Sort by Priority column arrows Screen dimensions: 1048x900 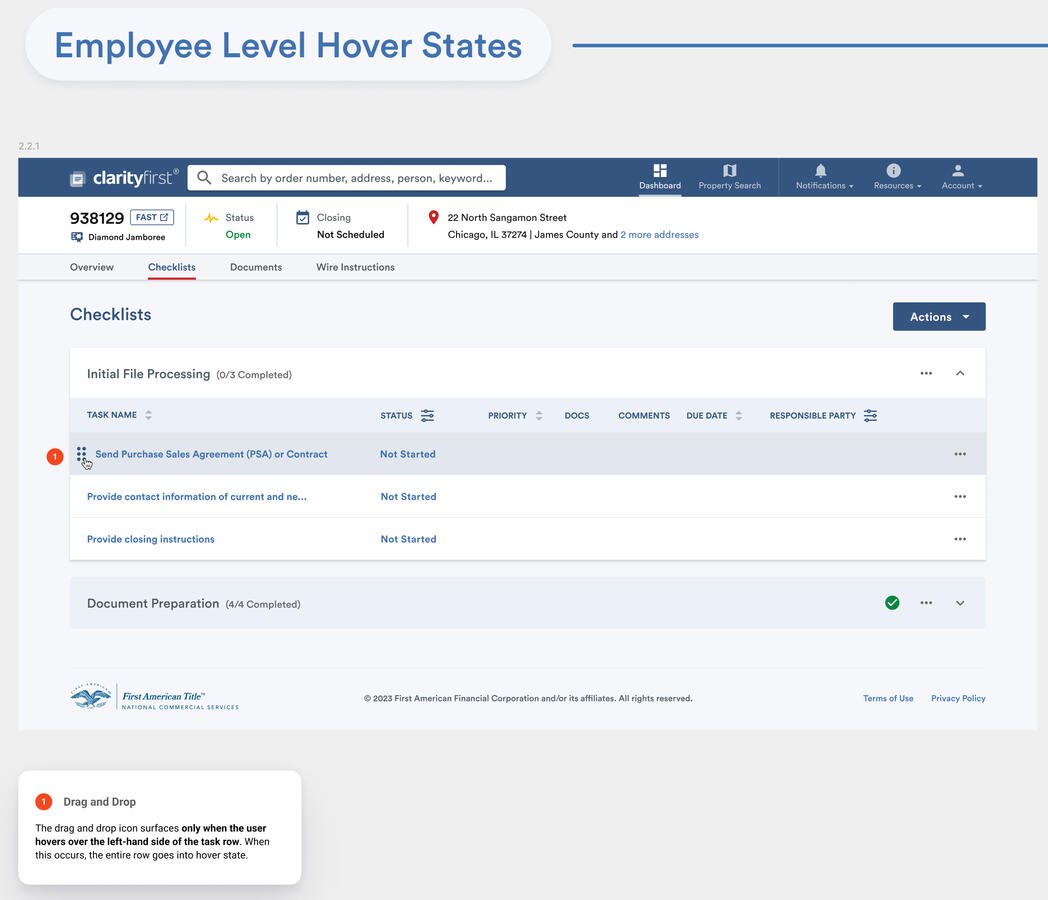pyautogui.click(x=539, y=416)
